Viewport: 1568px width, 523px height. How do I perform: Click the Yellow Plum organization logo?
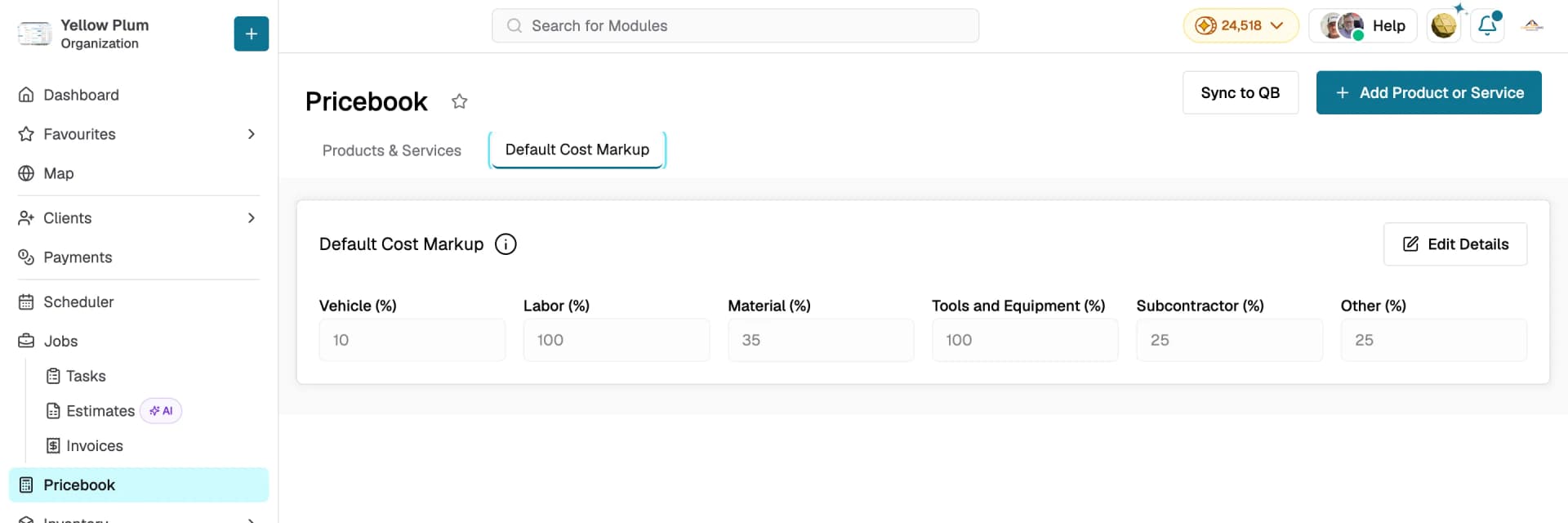point(34,34)
